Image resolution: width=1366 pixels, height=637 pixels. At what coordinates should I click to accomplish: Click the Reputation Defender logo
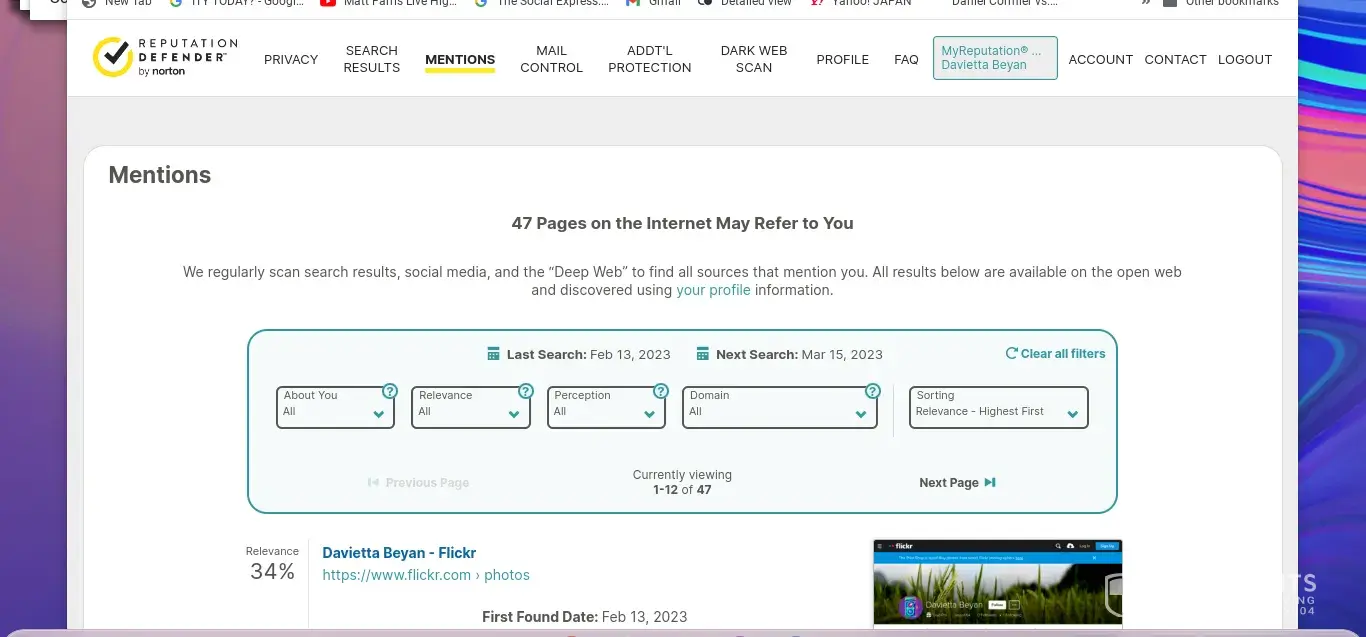tap(165, 58)
